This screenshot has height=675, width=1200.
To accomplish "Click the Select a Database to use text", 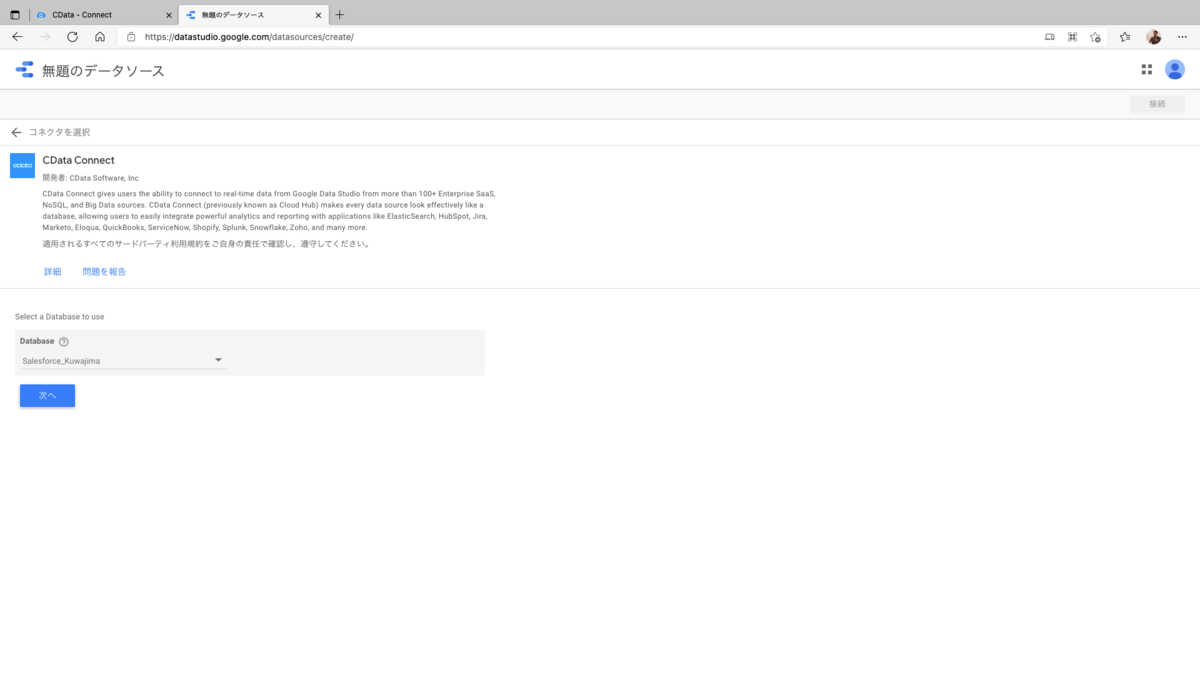I will coord(59,317).
